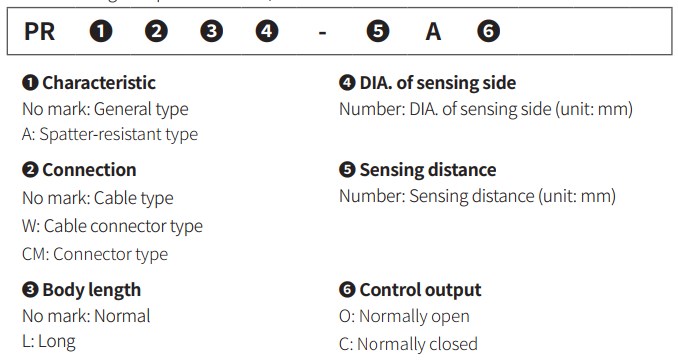Click the circled 6 bullet beside Control output

pyautogui.click(x=347, y=290)
